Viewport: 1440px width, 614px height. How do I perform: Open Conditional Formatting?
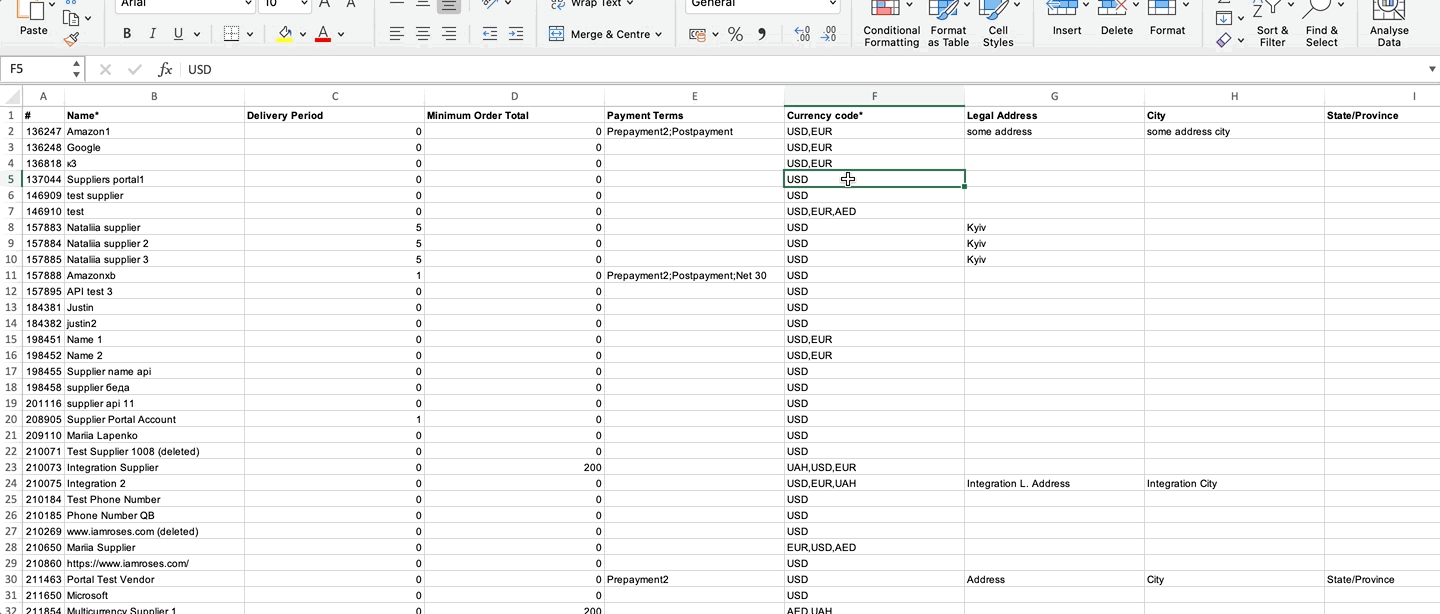pyautogui.click(x=891, y=24)
